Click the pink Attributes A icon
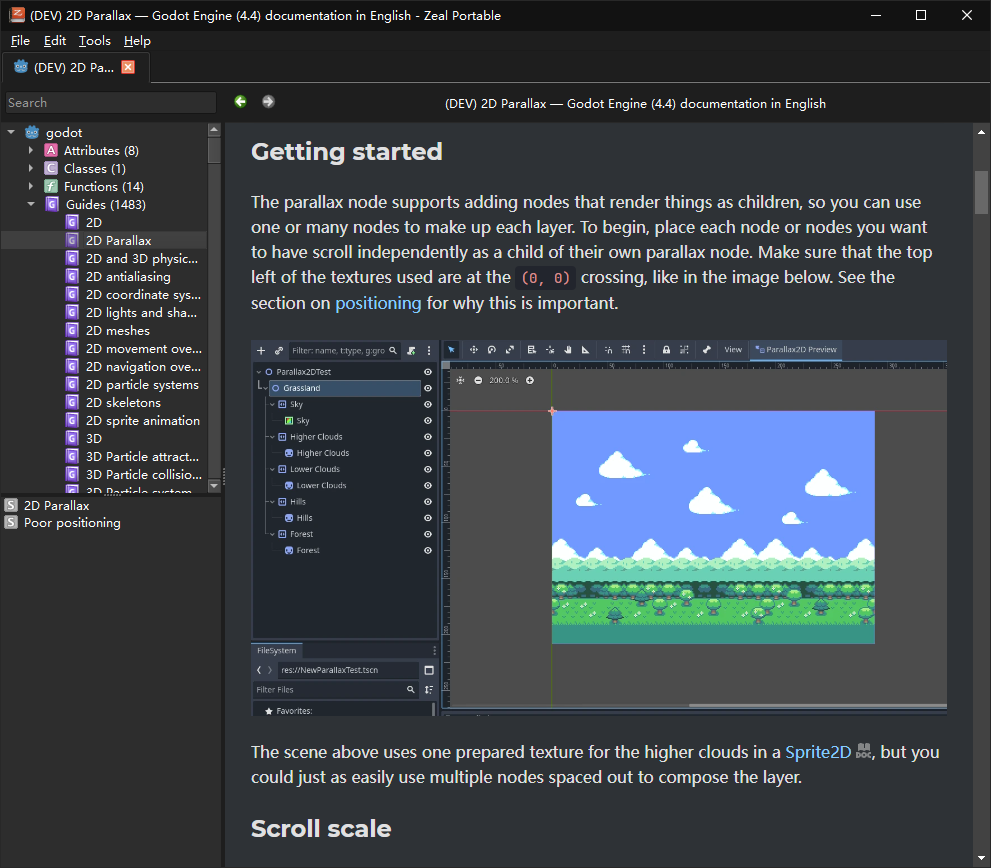 51,150
